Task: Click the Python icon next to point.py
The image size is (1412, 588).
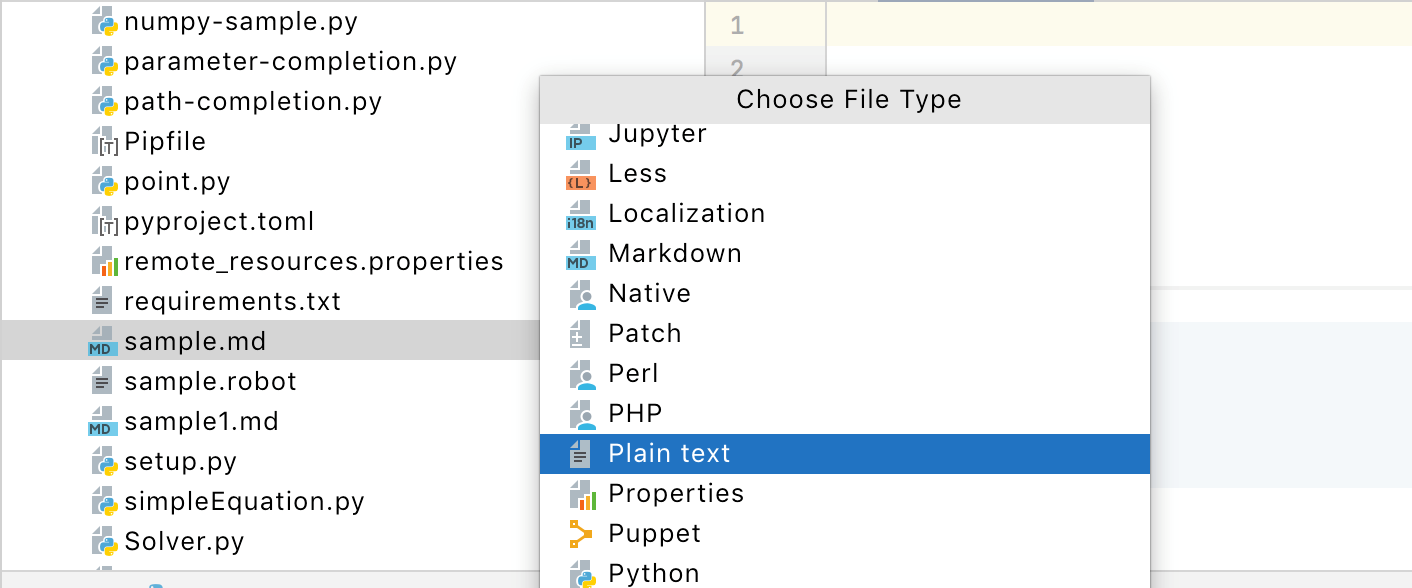Action: [x=103, y=181]
